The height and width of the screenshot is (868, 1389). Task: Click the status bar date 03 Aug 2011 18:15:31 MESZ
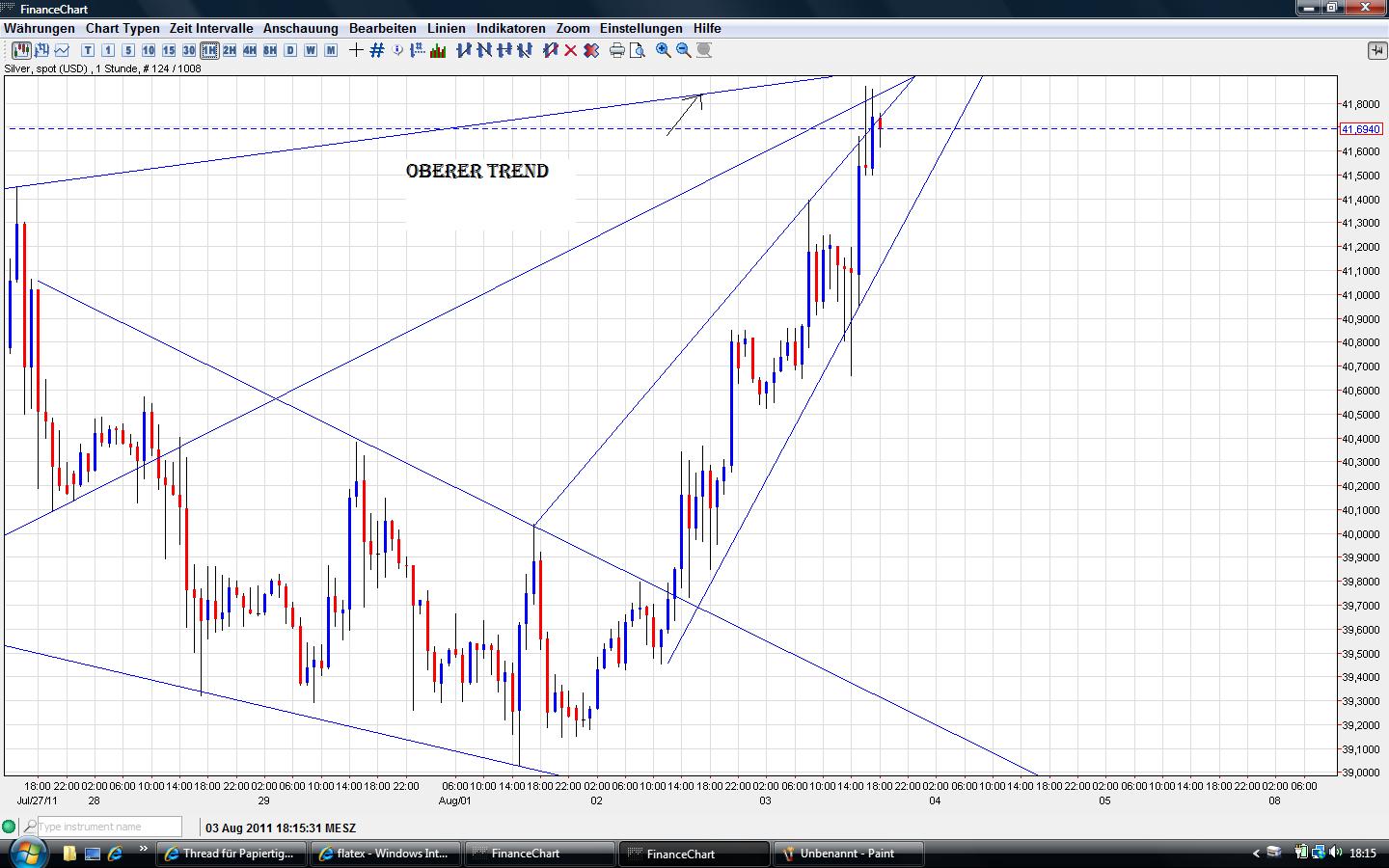pyautogui.click(x=281, y=827)
